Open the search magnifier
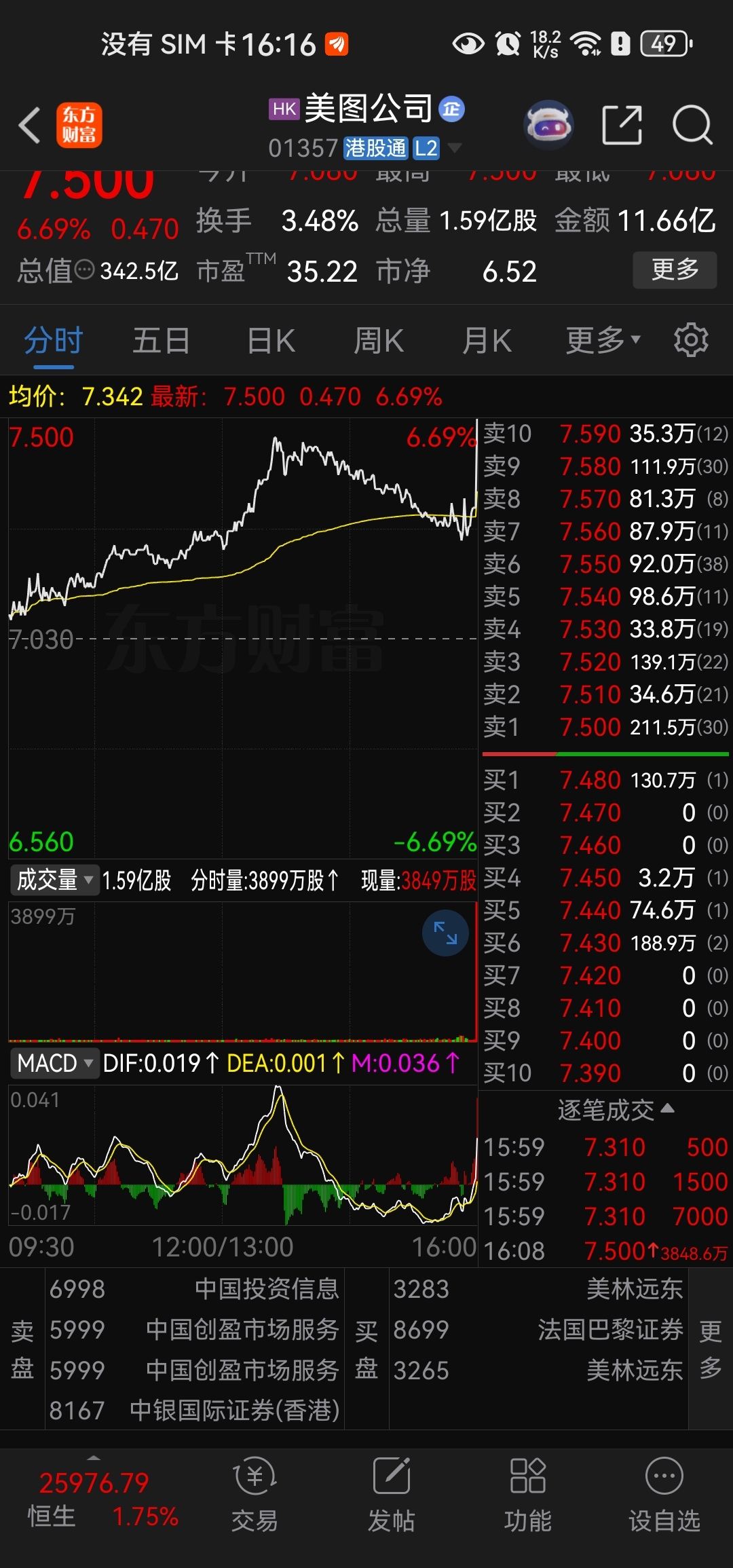Image resolution: width=733 pixels, height=1568 pixels. tap(692, 125)
